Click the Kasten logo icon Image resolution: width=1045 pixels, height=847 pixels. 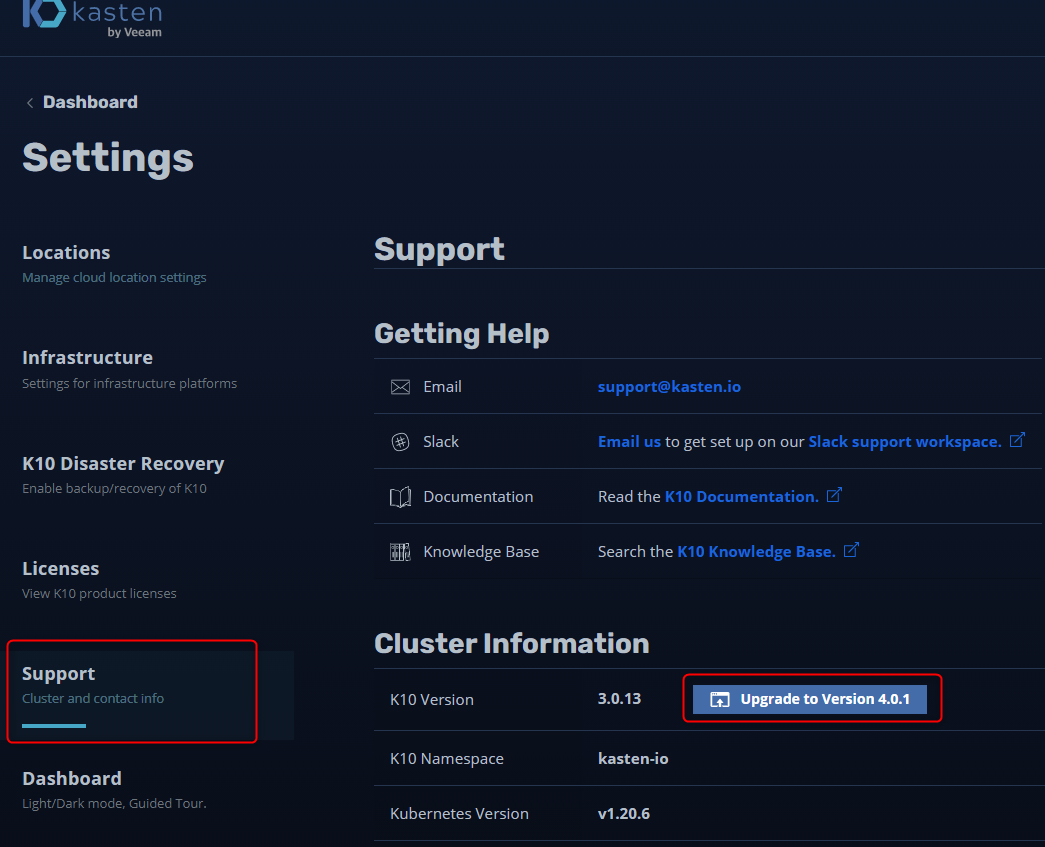[43, 14]
